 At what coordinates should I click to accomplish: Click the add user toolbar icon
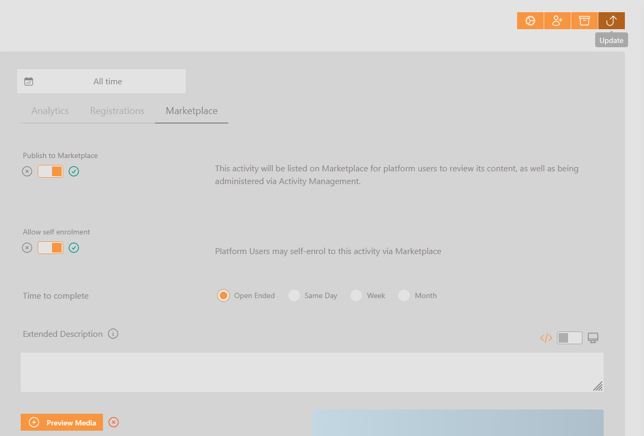coord(557,21)
